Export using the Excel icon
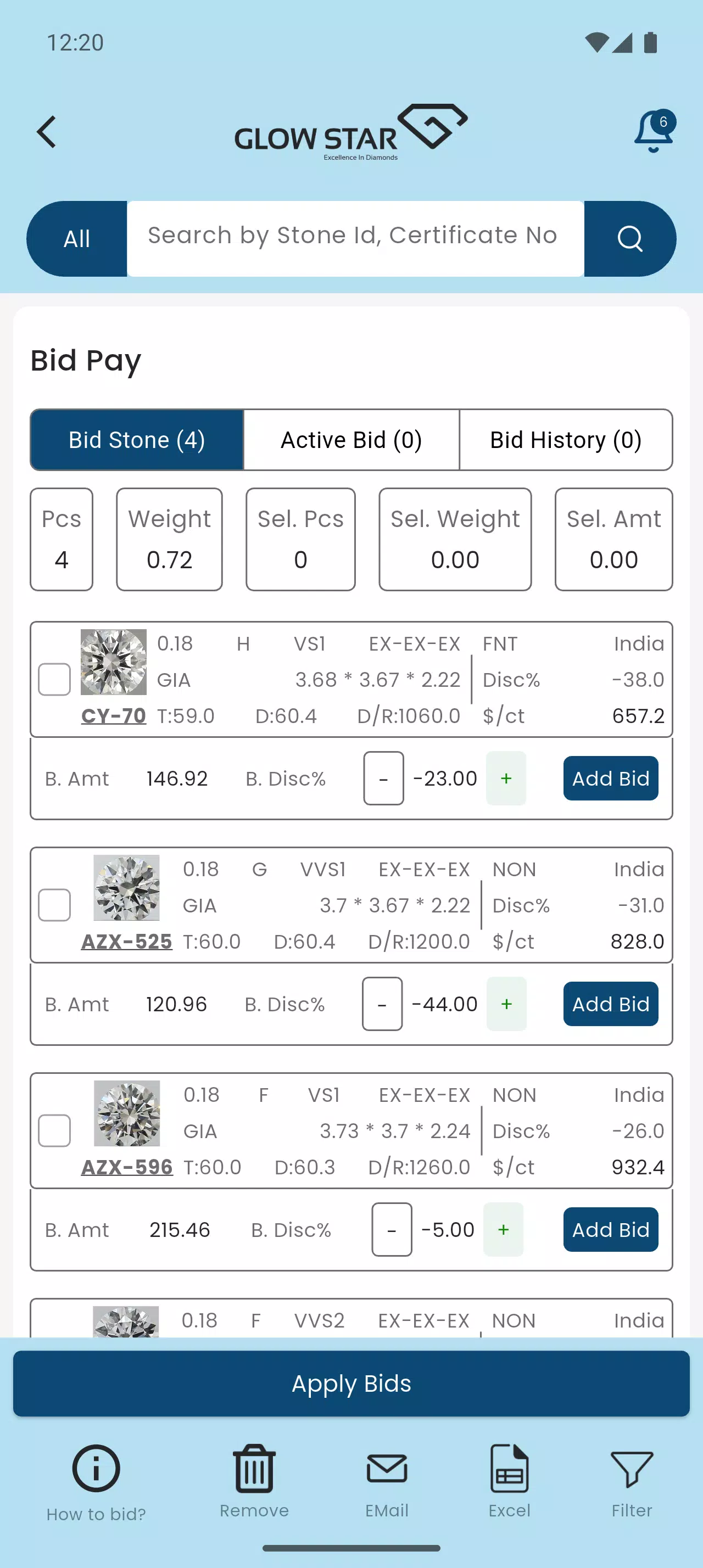Screen dimensions: 703x1568 [509, 1469]
